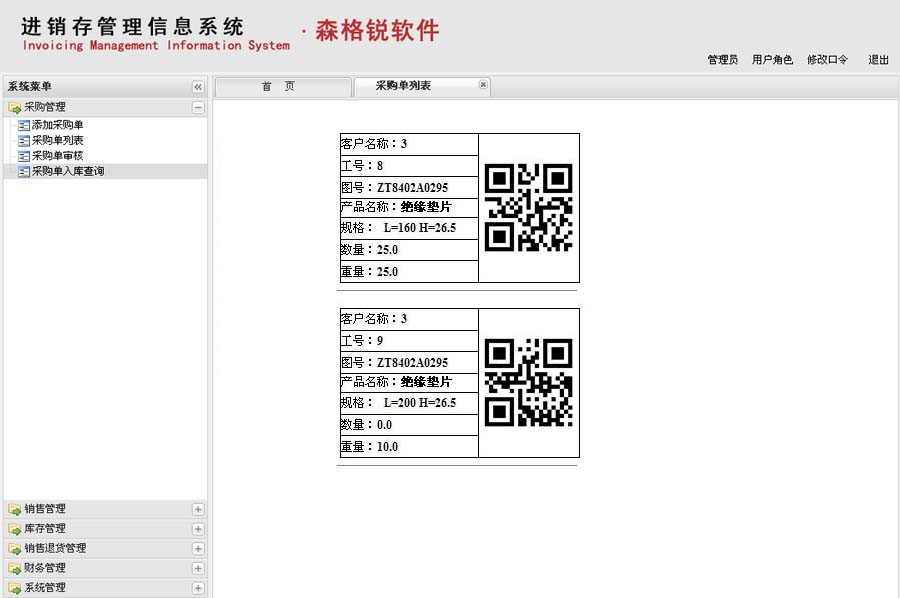Image resolution: width=900 pixels, height=598 pixels.
Task: Select 采购单入库查询 in the sidebar tree
Action: 67,171
